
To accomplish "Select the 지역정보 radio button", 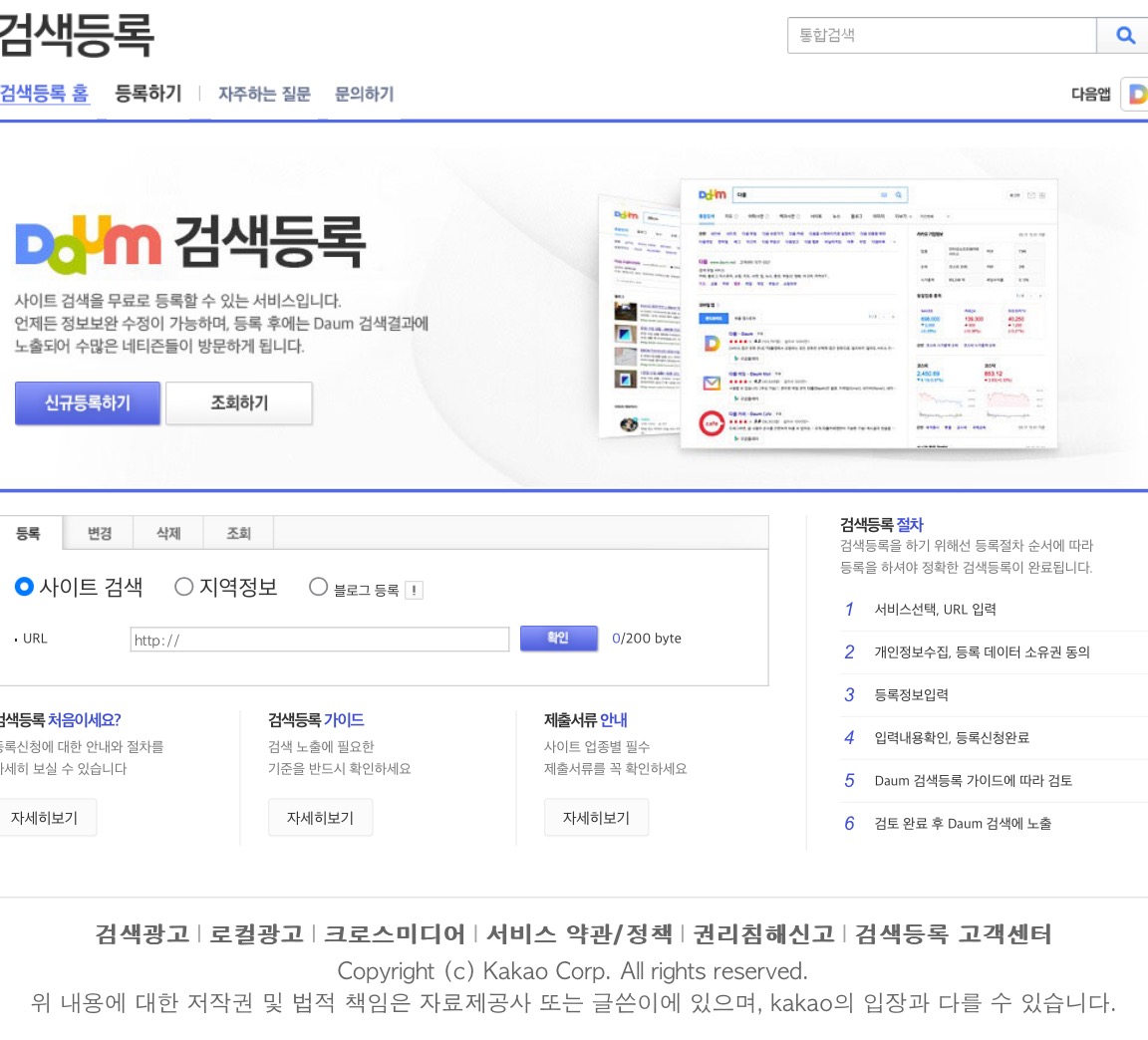I will pyautogui.click(x=183, y=586).
